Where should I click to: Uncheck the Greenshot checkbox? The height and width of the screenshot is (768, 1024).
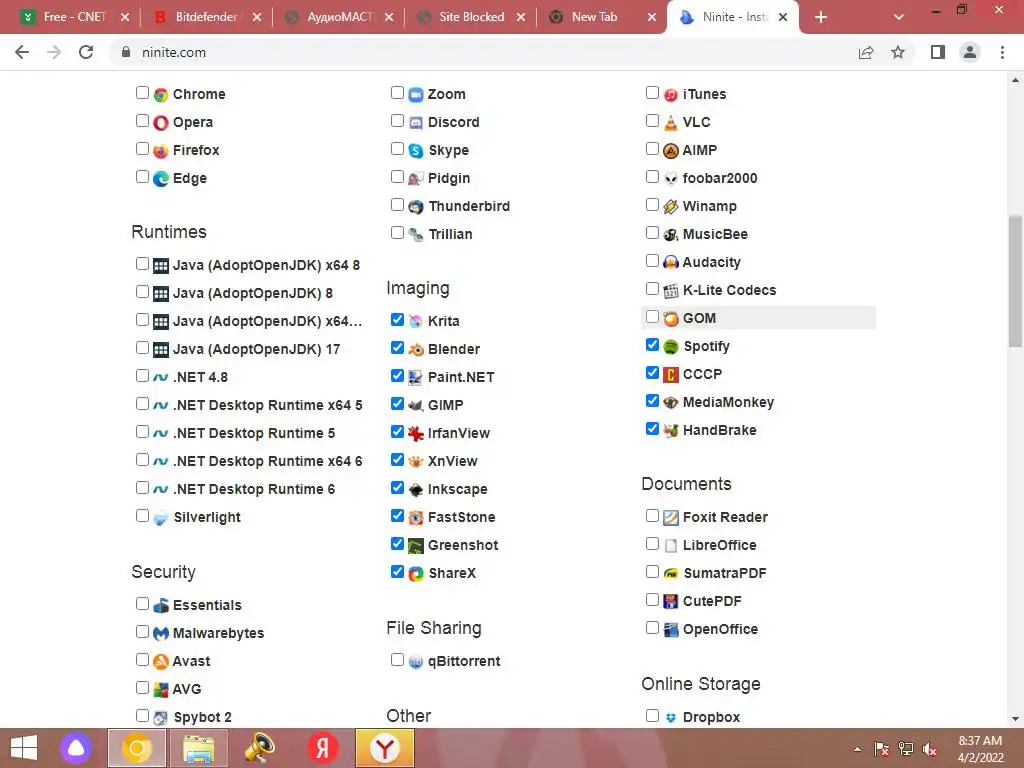[397, 543]
